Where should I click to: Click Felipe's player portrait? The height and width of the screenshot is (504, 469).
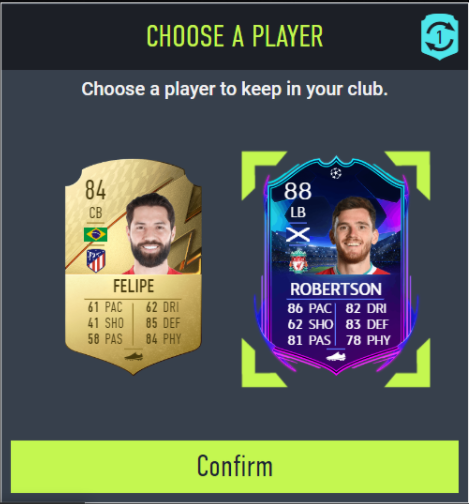151,233
